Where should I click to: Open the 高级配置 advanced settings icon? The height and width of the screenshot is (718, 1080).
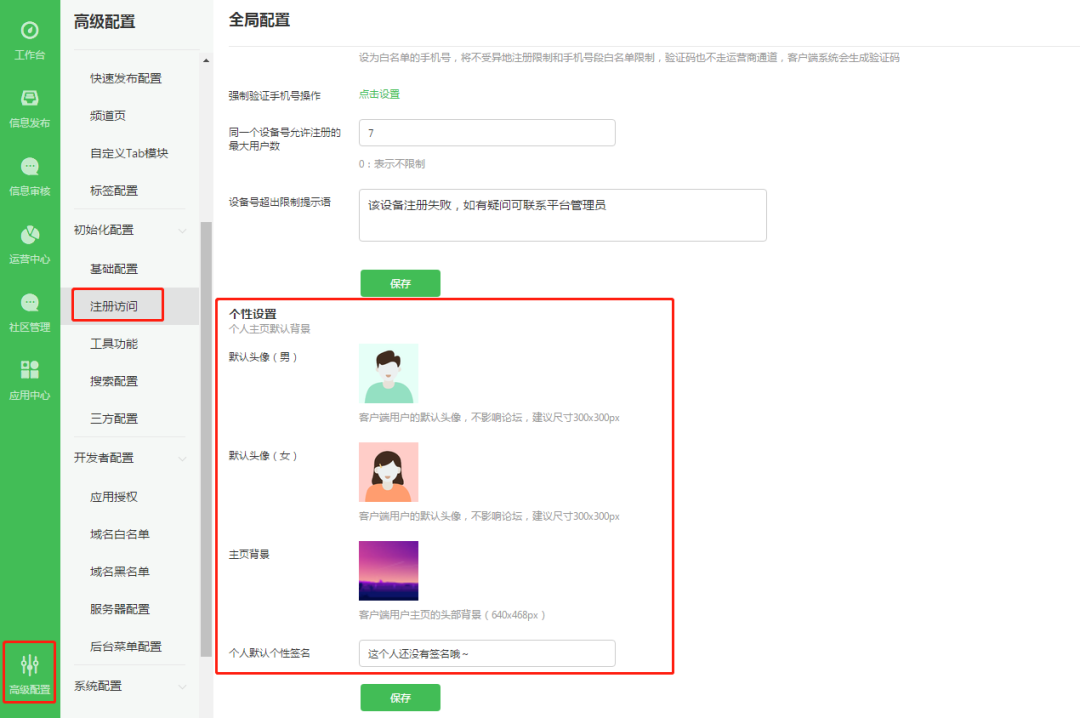click(29, 670)
